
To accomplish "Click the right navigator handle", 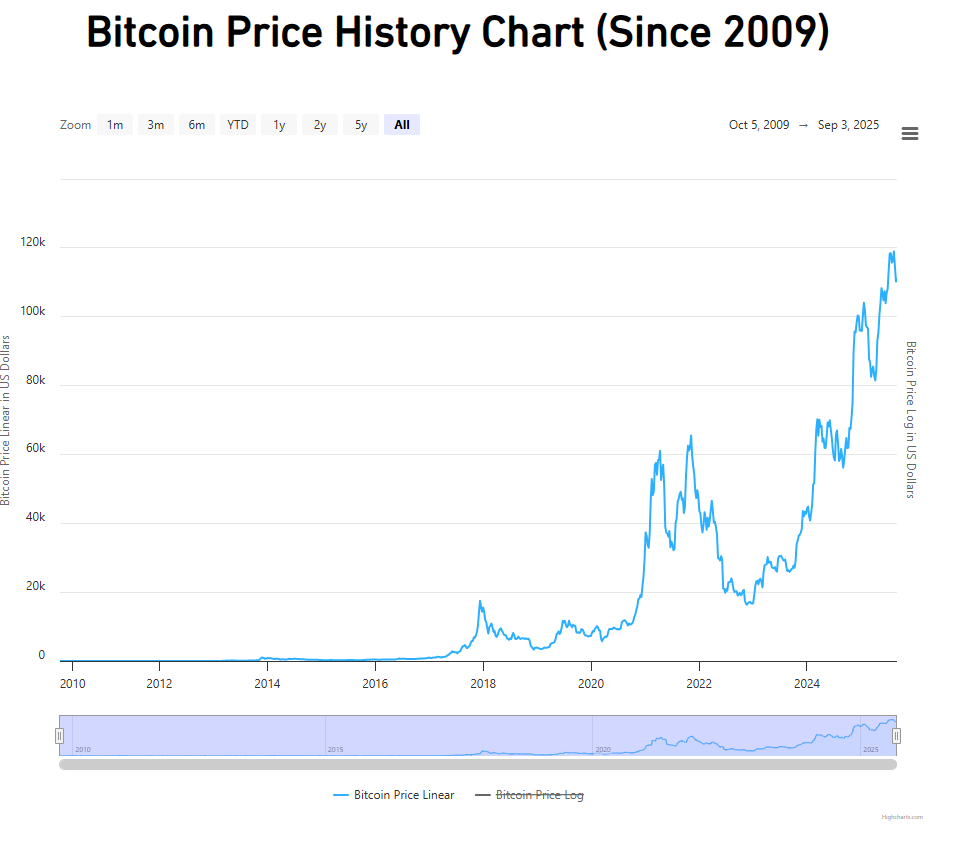I will (896, 735).
